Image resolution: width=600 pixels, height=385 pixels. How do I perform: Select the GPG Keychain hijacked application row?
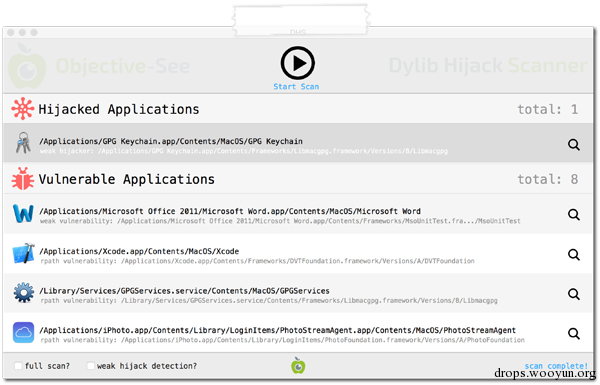pos(298,143)
